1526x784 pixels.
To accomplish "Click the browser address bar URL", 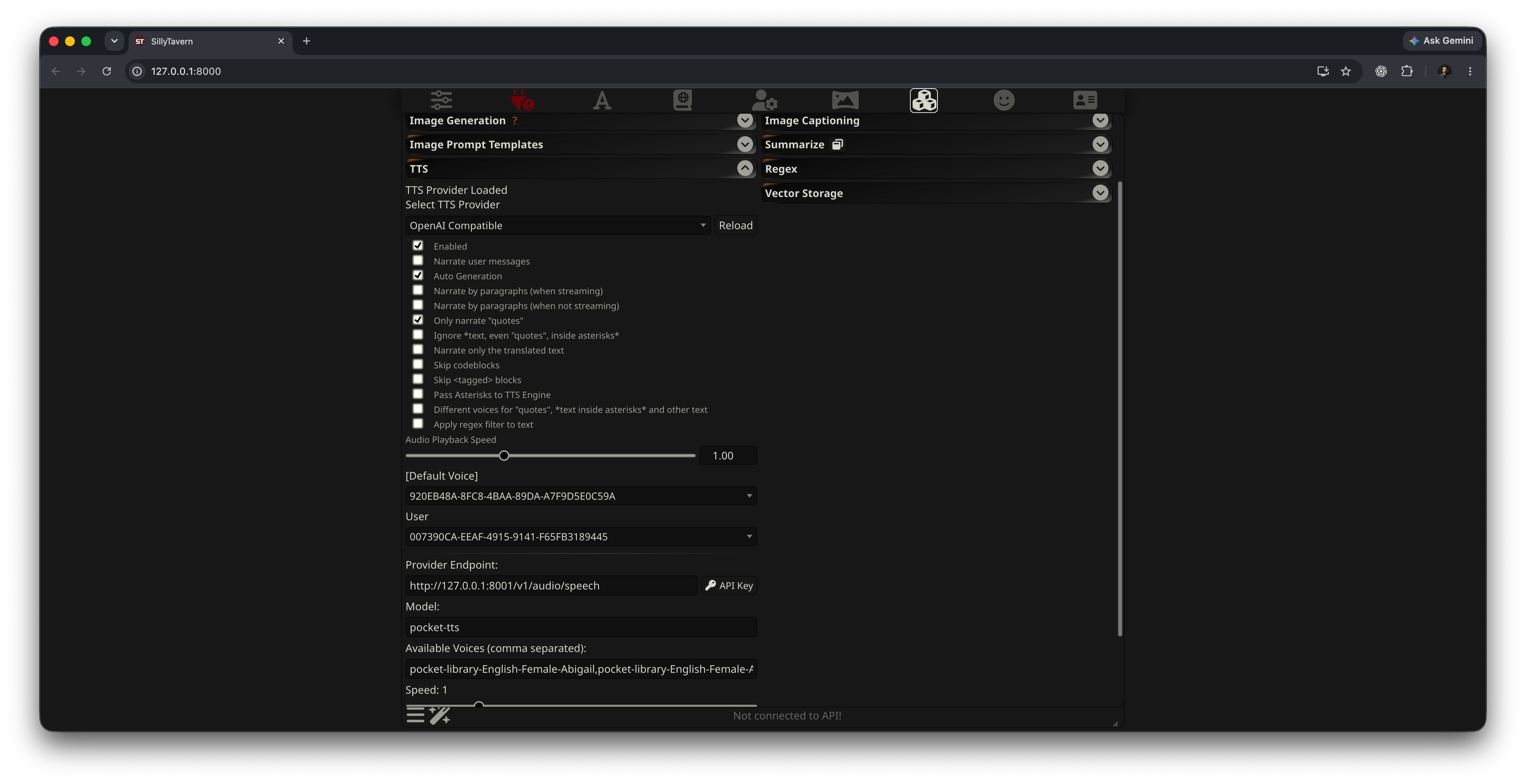I will 186,71.
